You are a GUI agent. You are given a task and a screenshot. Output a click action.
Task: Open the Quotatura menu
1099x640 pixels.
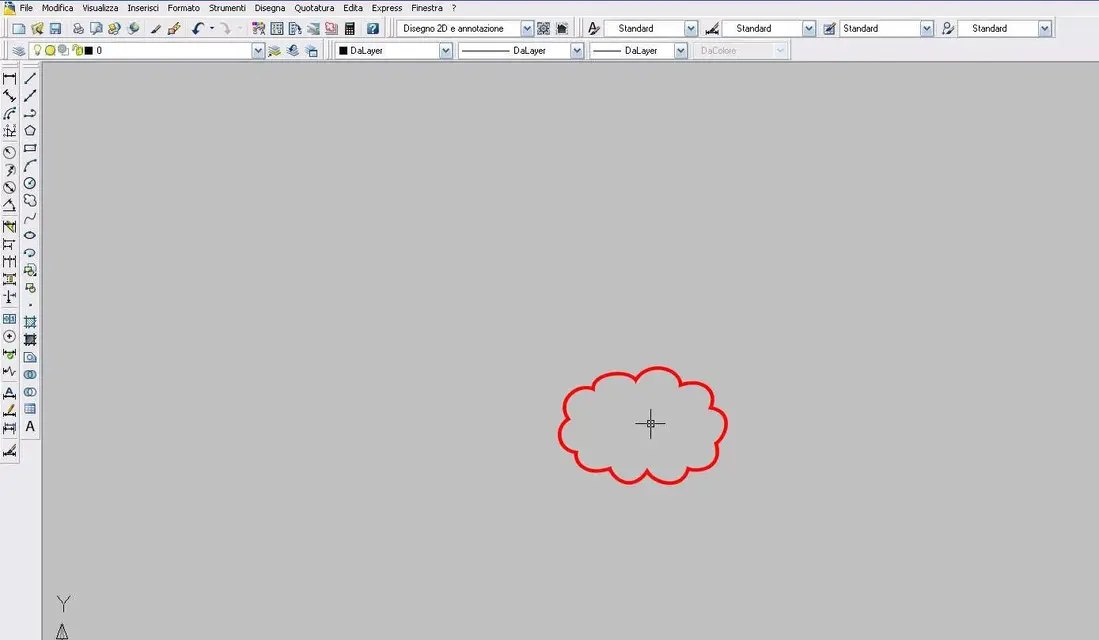tap(314, 8)
